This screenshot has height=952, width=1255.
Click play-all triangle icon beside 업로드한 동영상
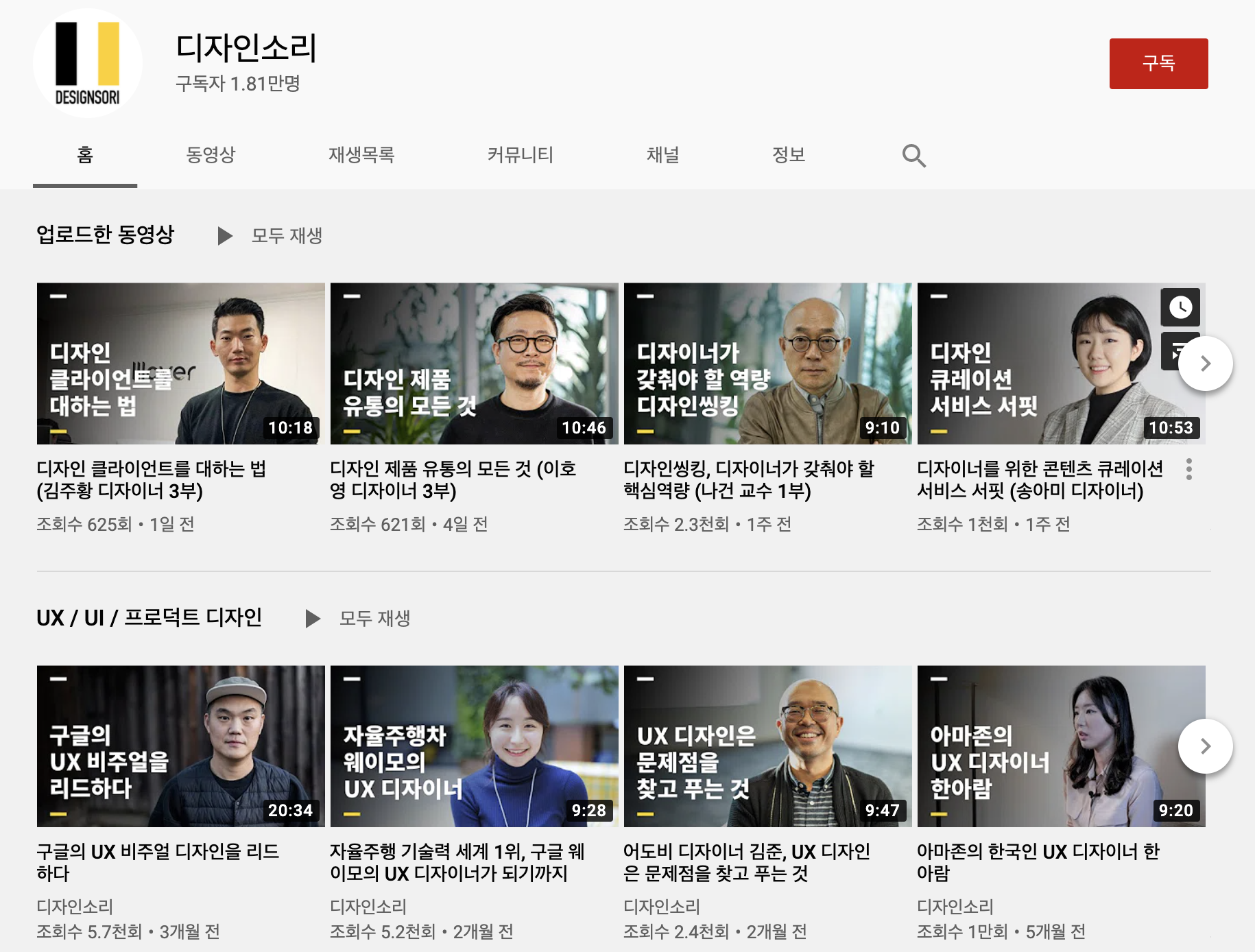pyautogui.click(x=224, y=236)
